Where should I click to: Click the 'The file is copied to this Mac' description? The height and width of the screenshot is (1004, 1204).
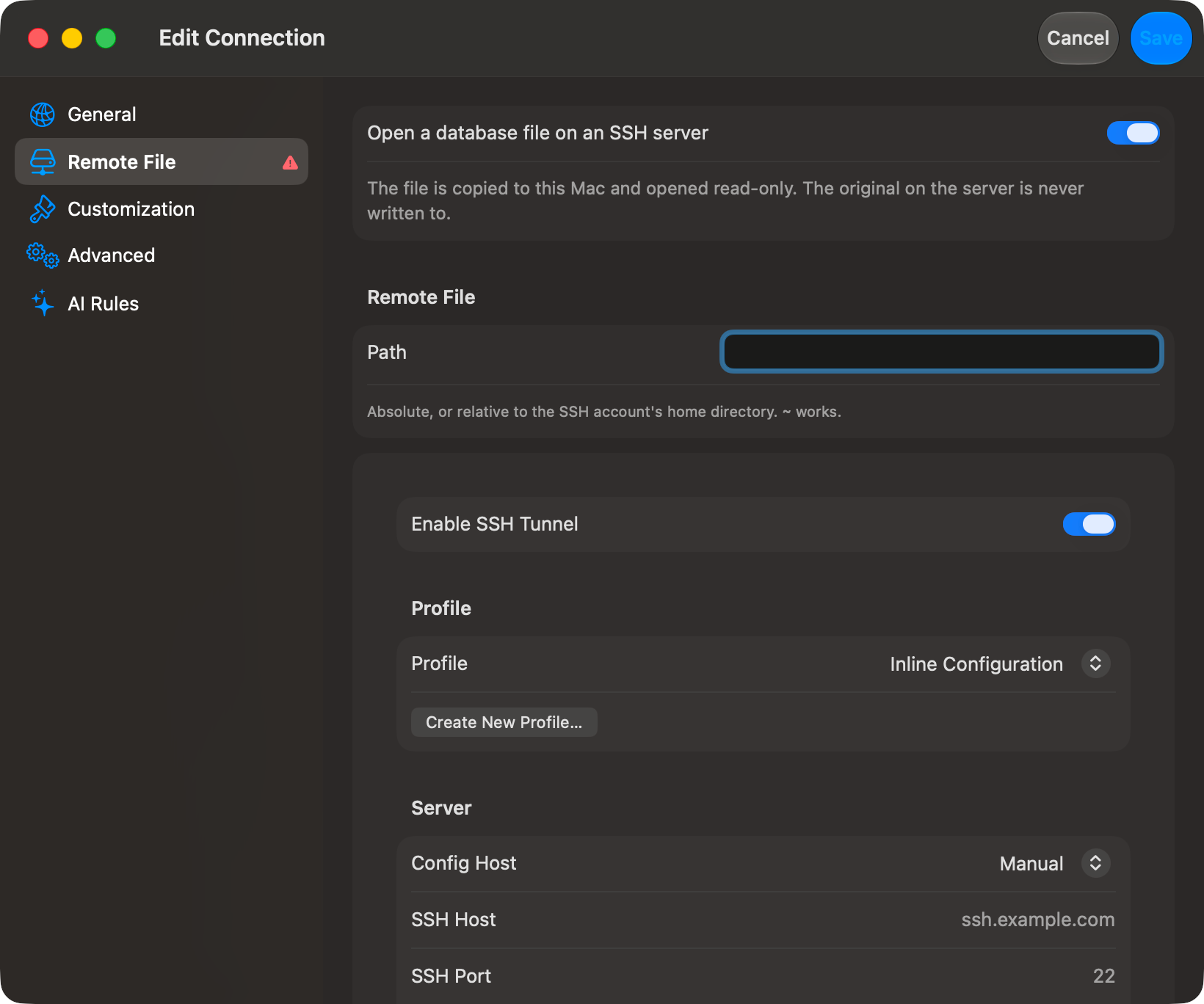(x=725, y=201)
